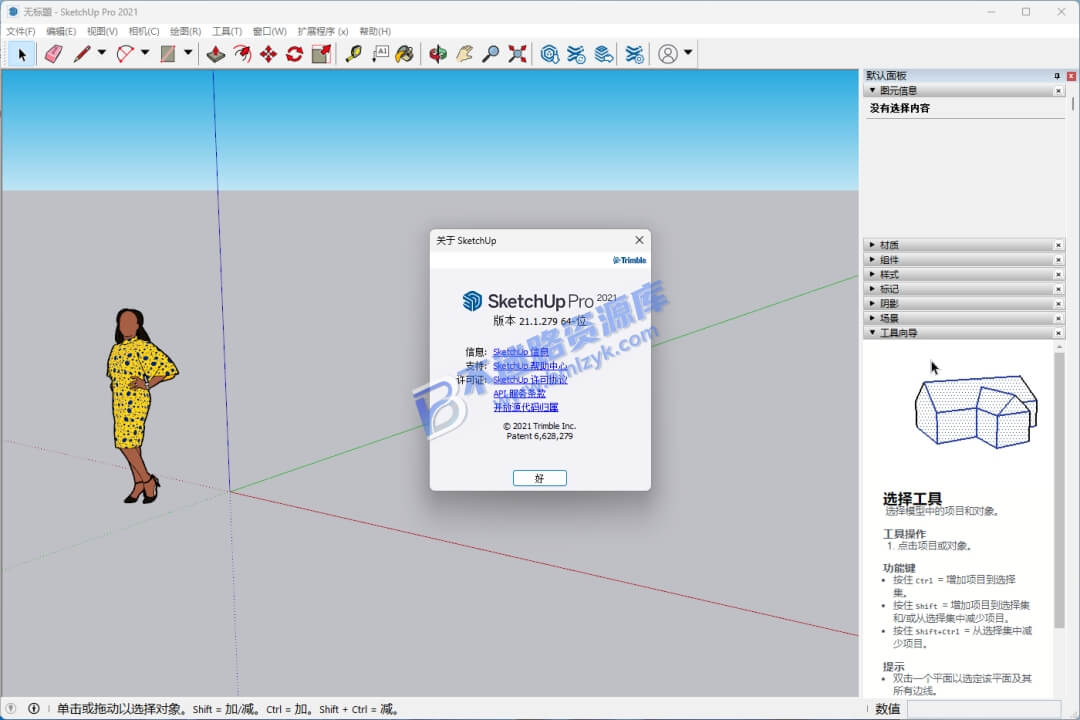Image resolution: width=1080 pixels, height=720 pixels.
Task: Click the account profile icon
Action: coord(667,54)
